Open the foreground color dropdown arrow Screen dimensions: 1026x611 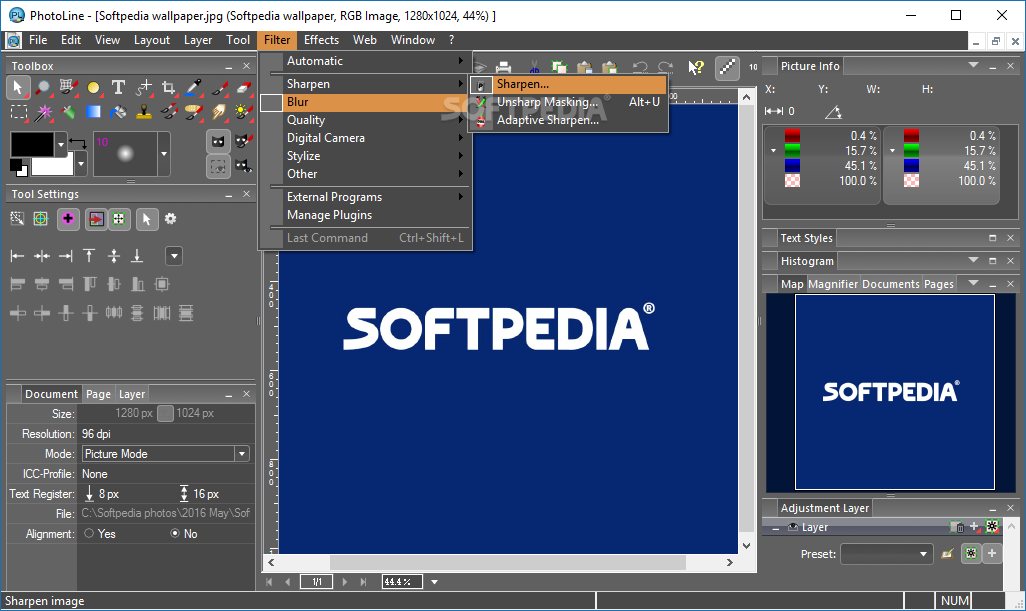click(61, 143)
